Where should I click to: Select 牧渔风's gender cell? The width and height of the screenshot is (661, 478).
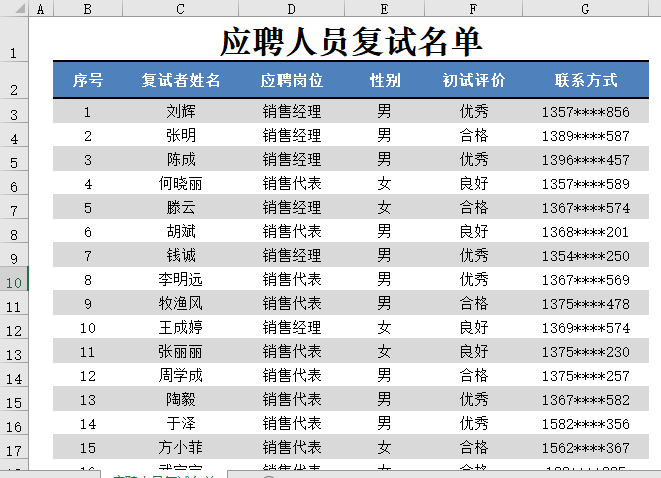384,304
